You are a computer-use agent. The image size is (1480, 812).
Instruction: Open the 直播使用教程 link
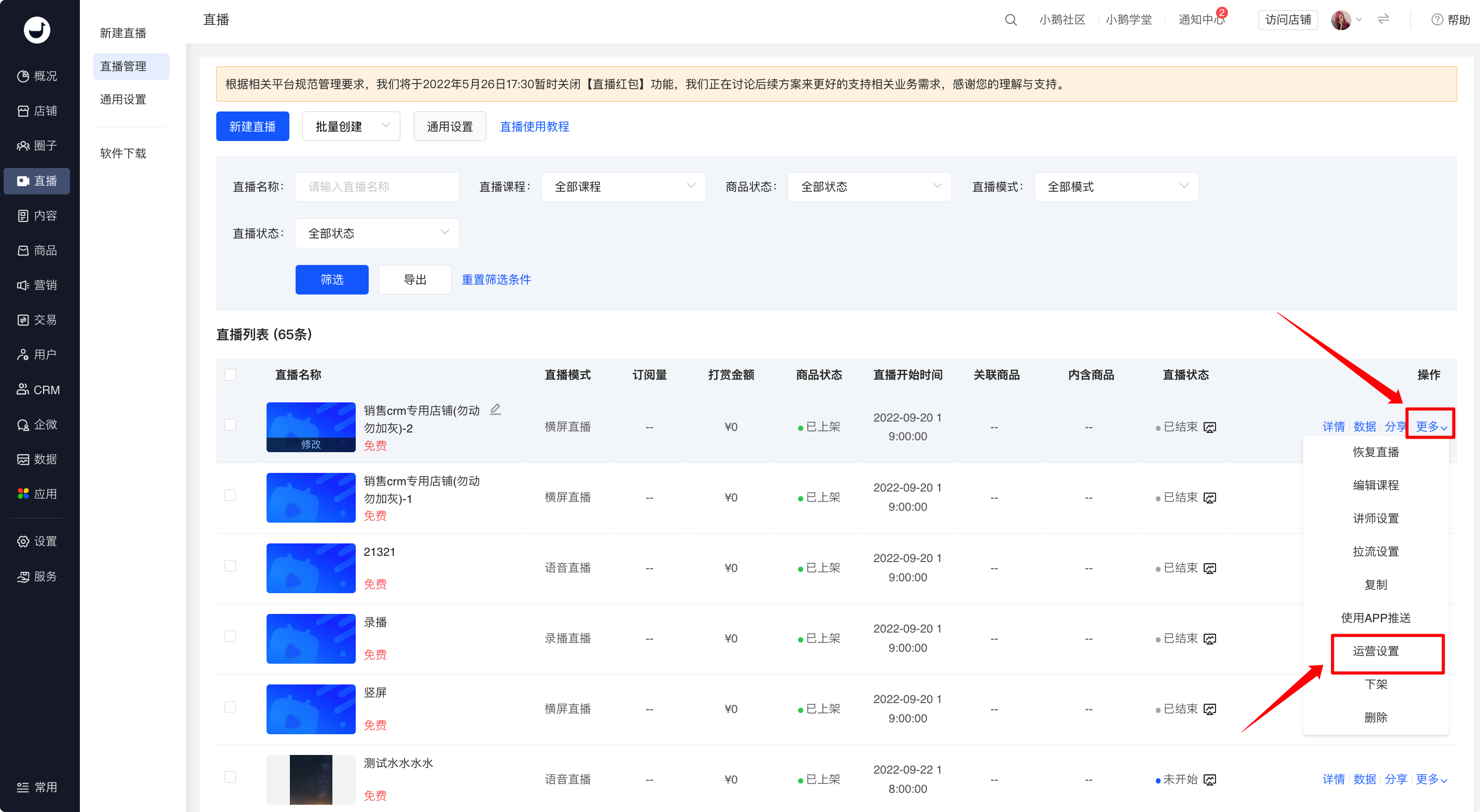[x=534, y=127]
